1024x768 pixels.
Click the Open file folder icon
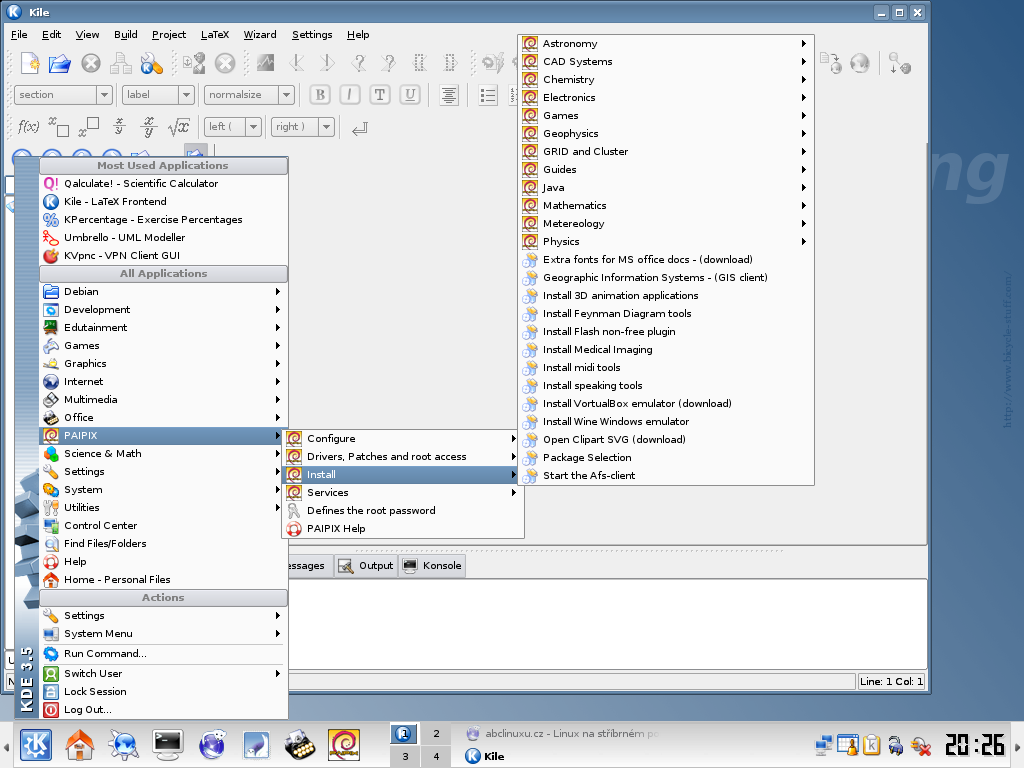pos(59,63)
